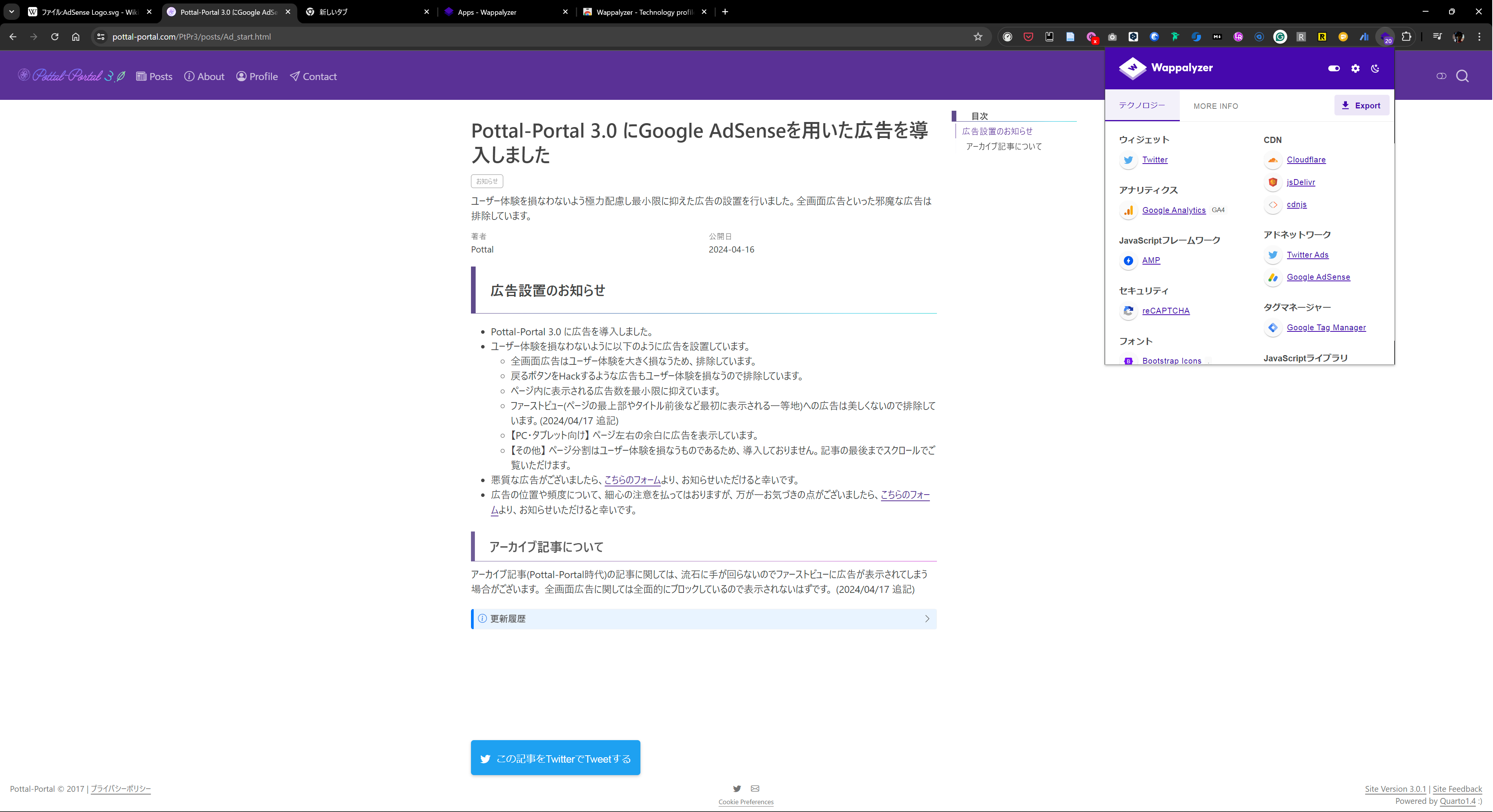Click Export button in Wappalyzer

click(x=1361, y=106)
